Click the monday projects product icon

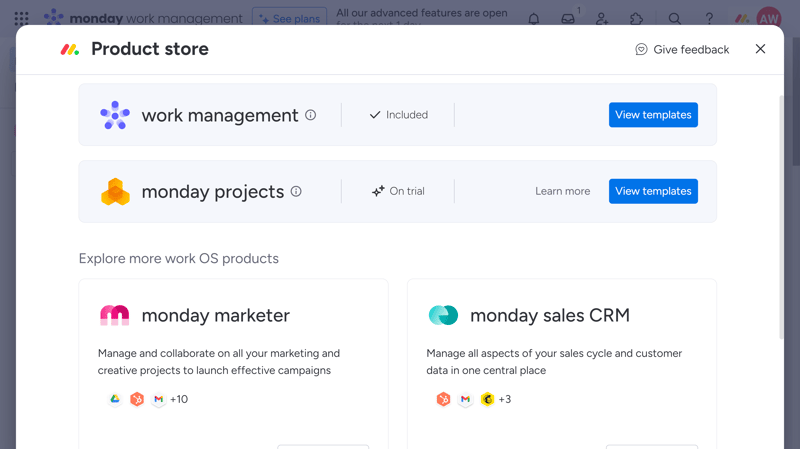(115, 191)
